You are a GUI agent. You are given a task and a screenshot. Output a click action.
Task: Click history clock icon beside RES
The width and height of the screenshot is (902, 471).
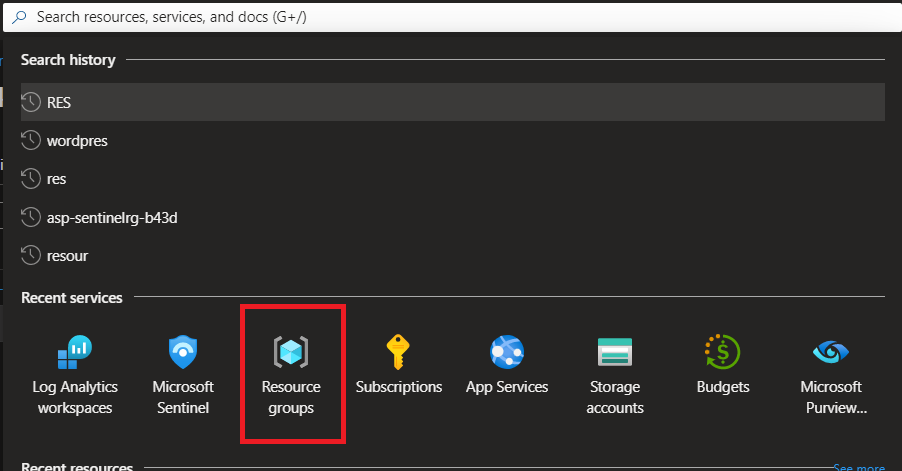tap(31, 102)
